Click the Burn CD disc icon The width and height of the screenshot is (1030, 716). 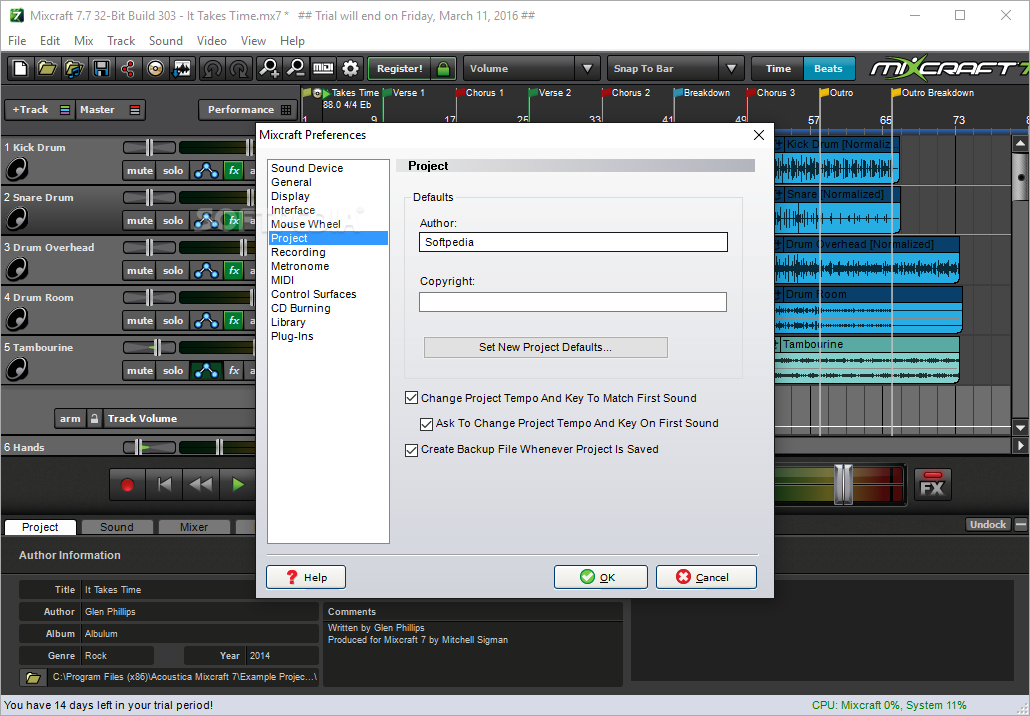coord(155,68)
